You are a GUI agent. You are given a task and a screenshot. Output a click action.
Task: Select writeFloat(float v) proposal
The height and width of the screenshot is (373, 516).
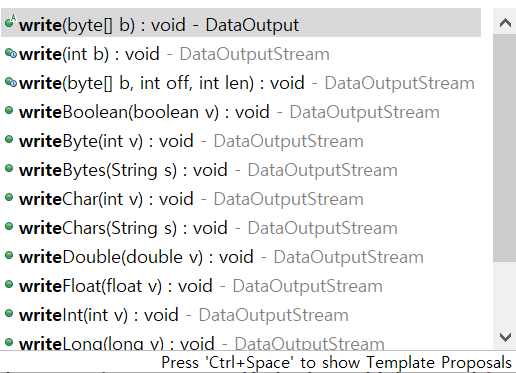241,286
